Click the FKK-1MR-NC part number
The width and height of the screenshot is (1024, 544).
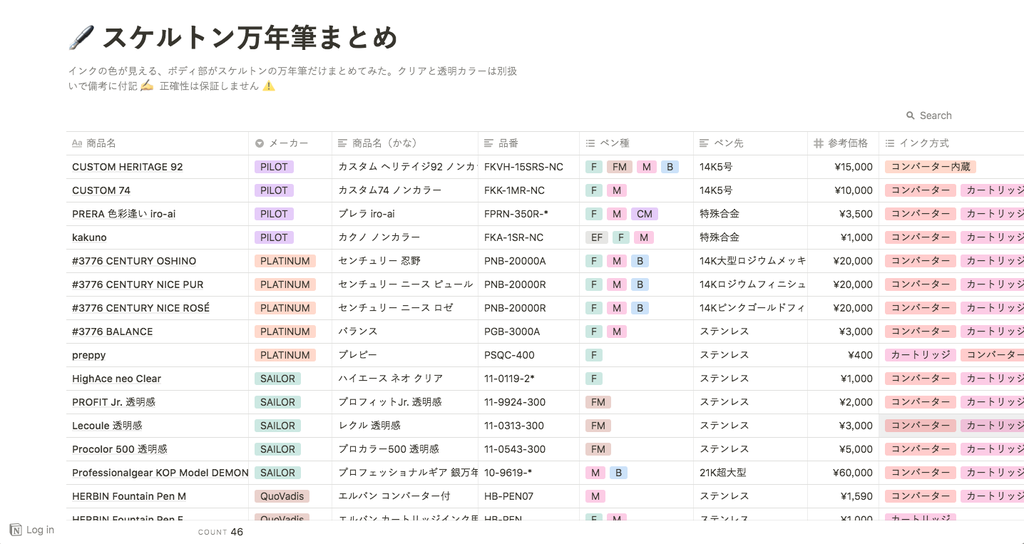point(514,190)
